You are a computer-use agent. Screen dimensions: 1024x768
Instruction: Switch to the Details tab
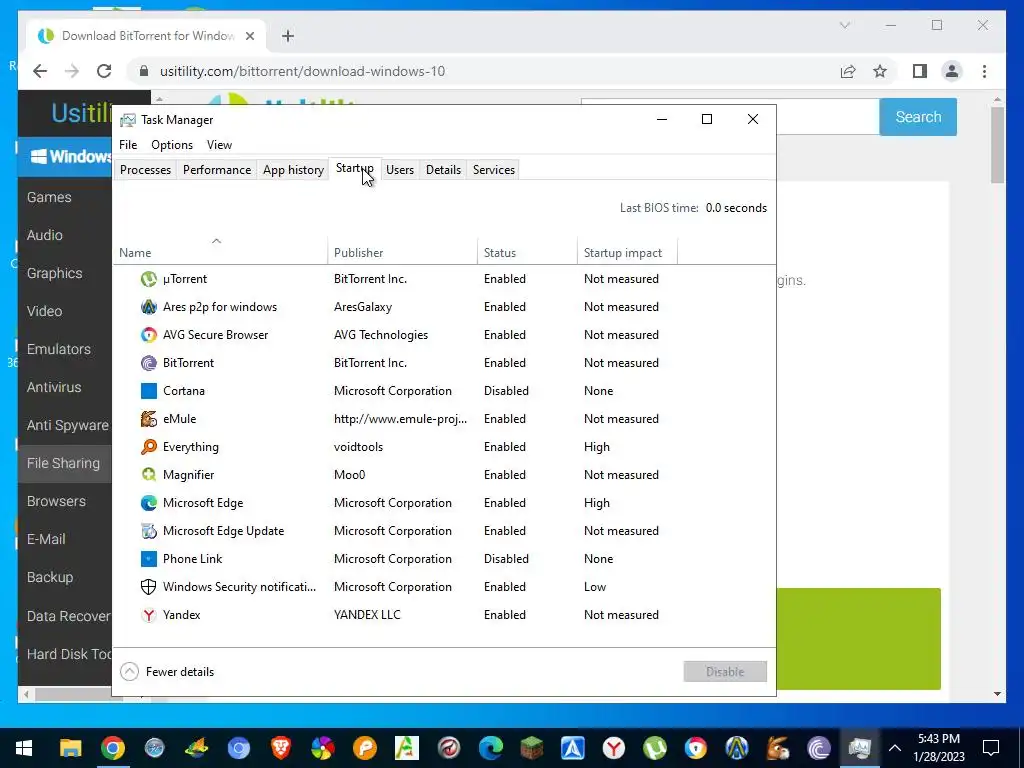pyautogui.click(x=443, y=170)
